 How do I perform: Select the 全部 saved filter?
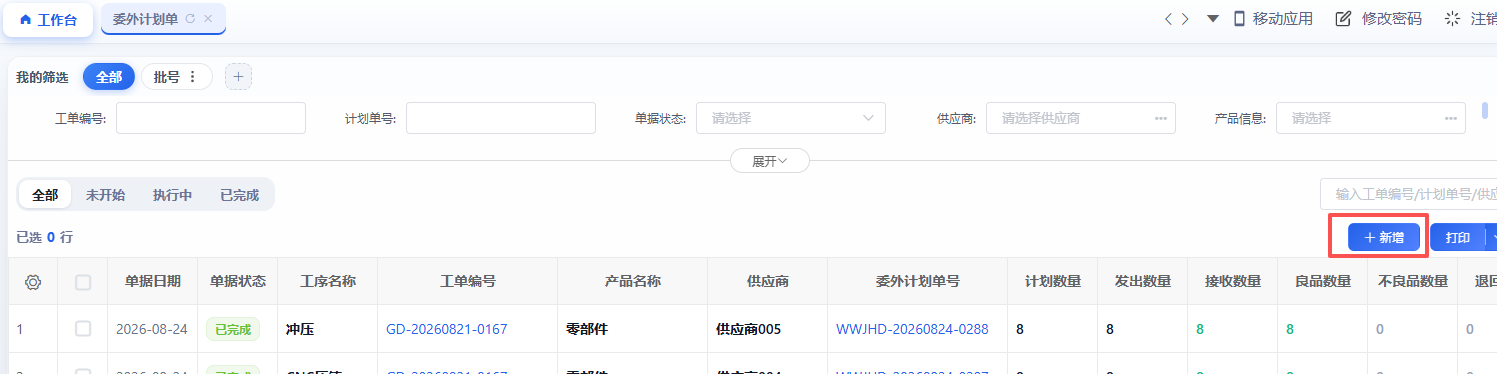coord(109,76)
